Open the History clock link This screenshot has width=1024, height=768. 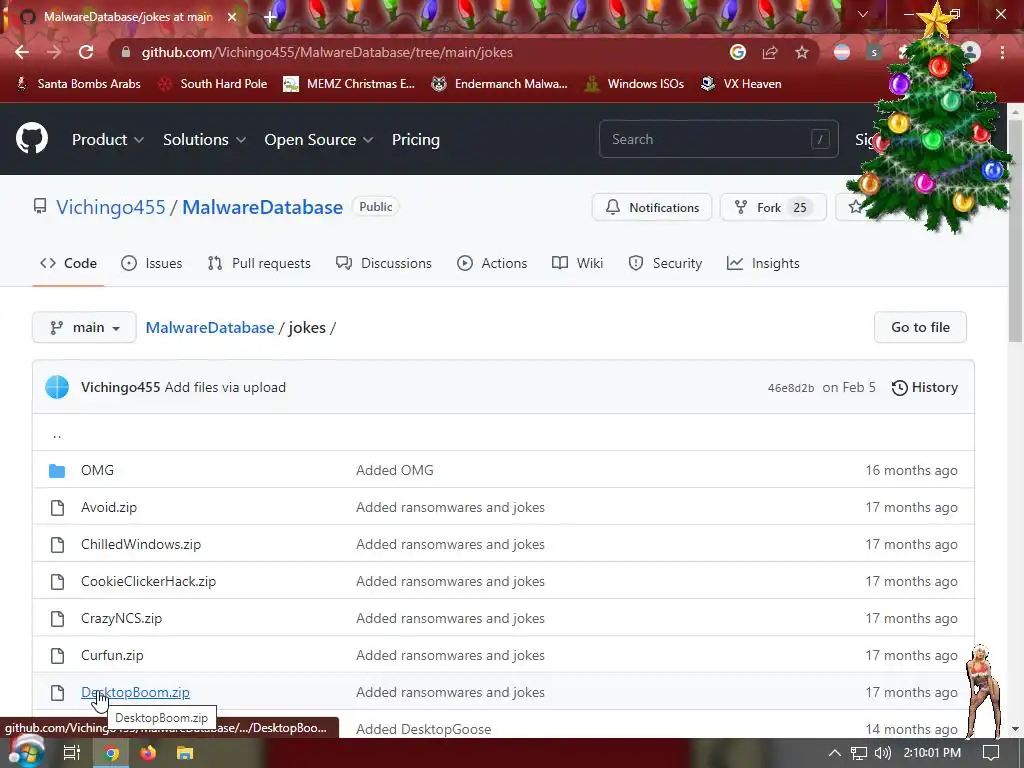(925, 387)
